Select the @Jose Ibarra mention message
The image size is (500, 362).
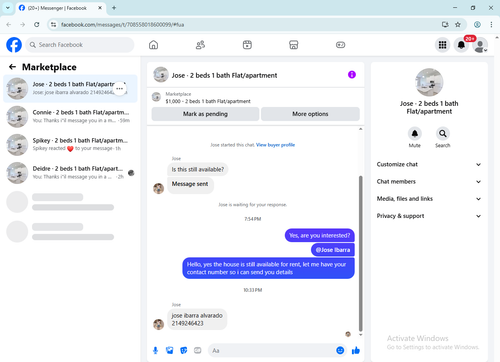click(333, 250)
